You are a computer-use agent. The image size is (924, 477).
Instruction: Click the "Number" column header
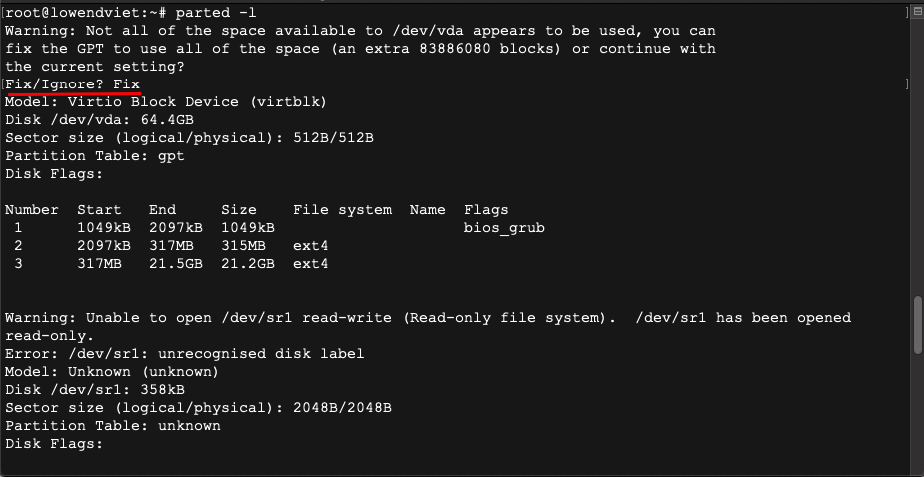tap(32, 210)
